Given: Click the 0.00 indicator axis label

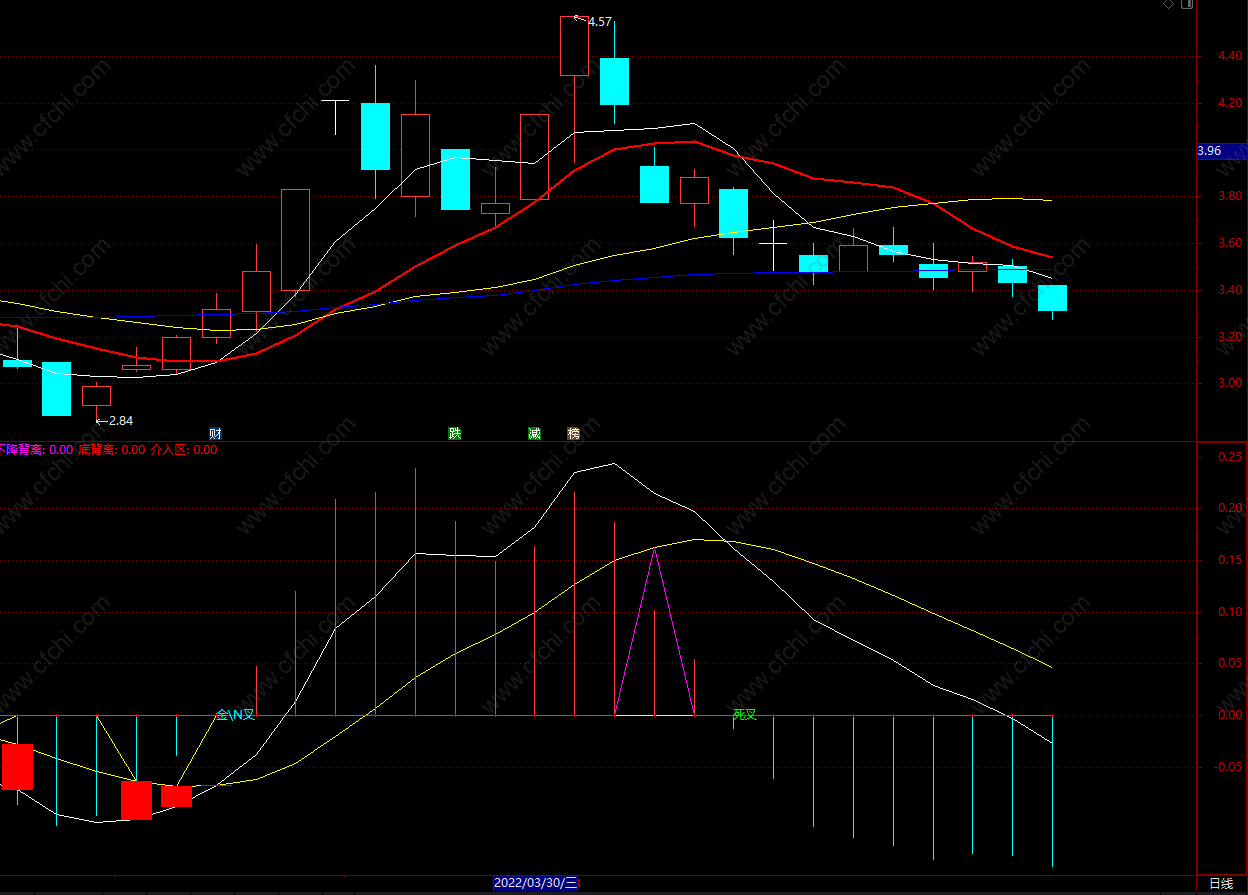Looking at the screenshot, I should pos(1229,715).
